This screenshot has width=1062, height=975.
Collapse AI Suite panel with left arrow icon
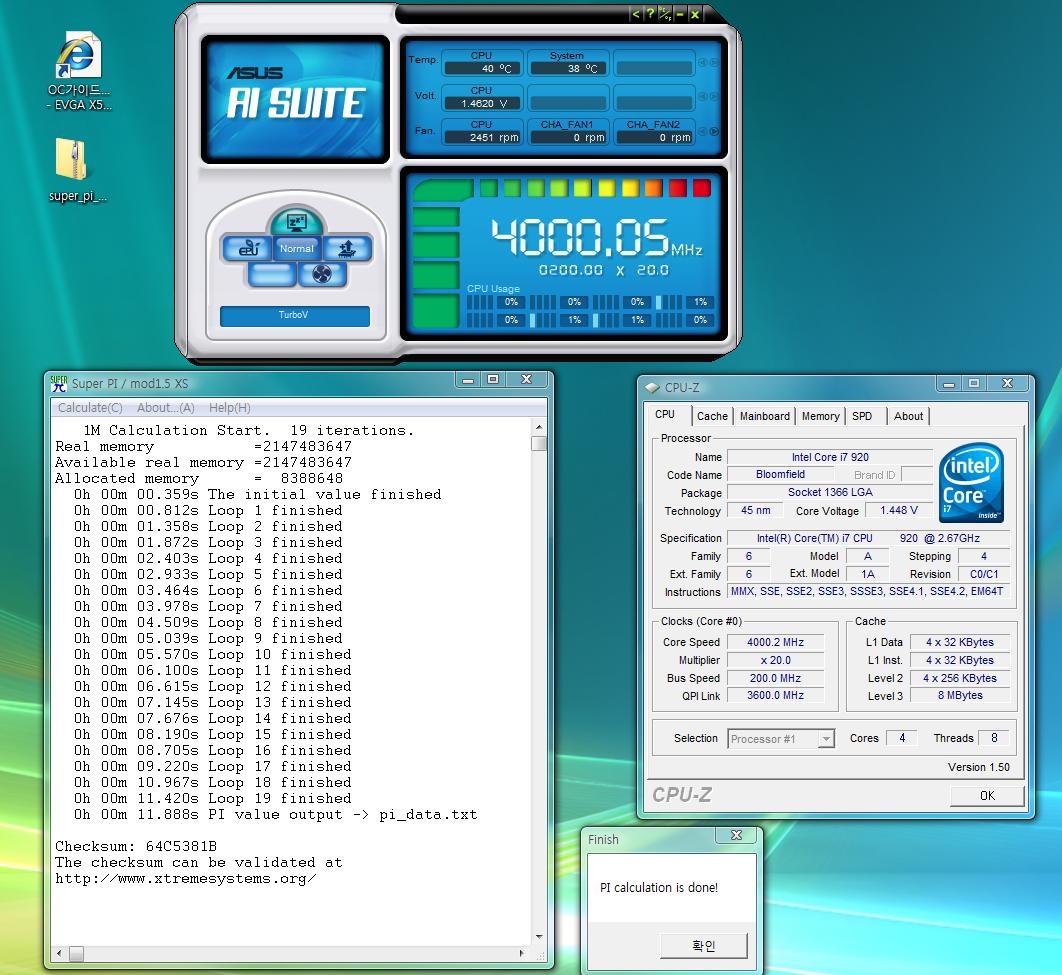coord(636,14)
